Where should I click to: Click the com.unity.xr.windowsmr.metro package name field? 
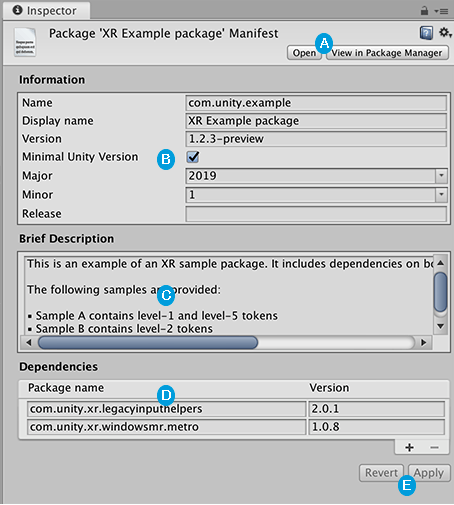pyautogui.click(x=167, y=427)
